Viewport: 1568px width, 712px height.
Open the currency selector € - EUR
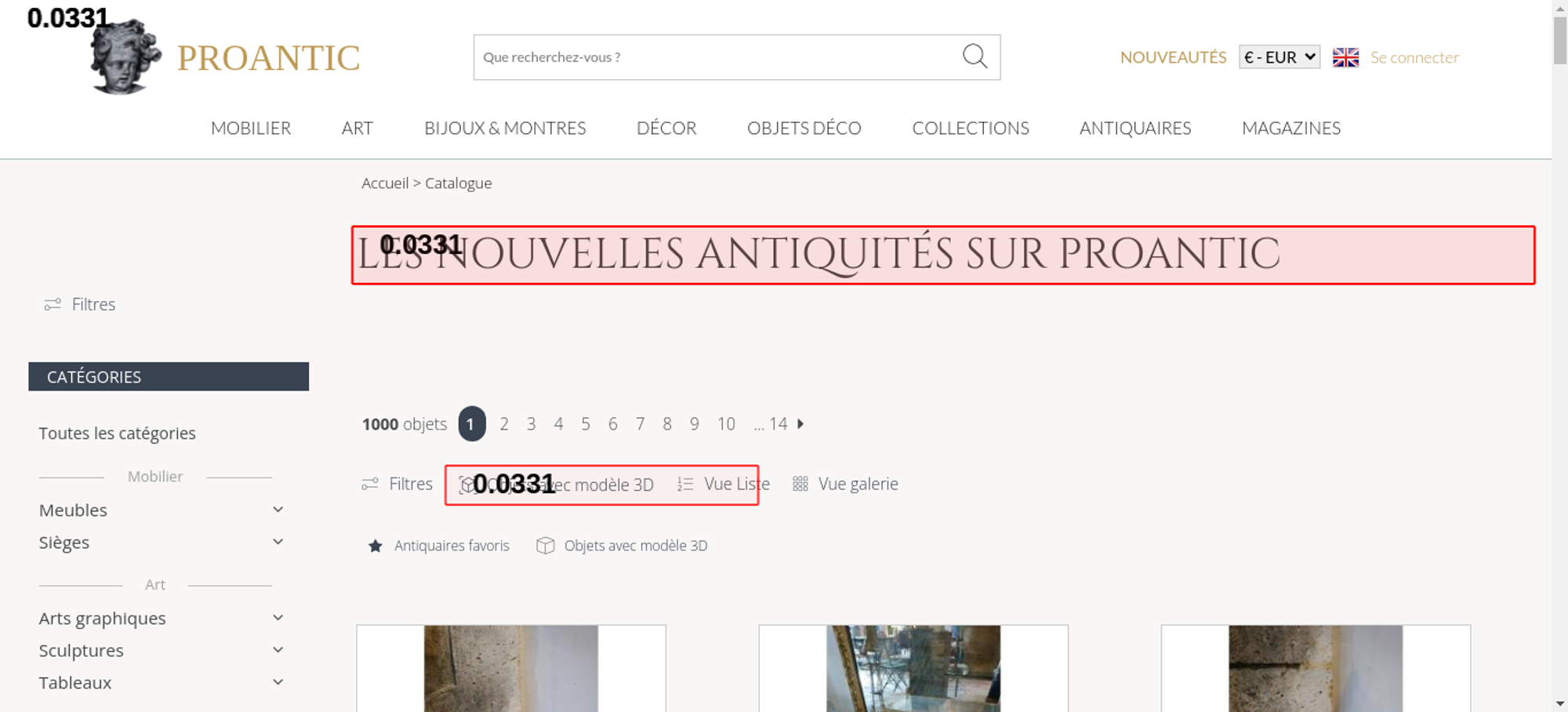point(1279,57)
